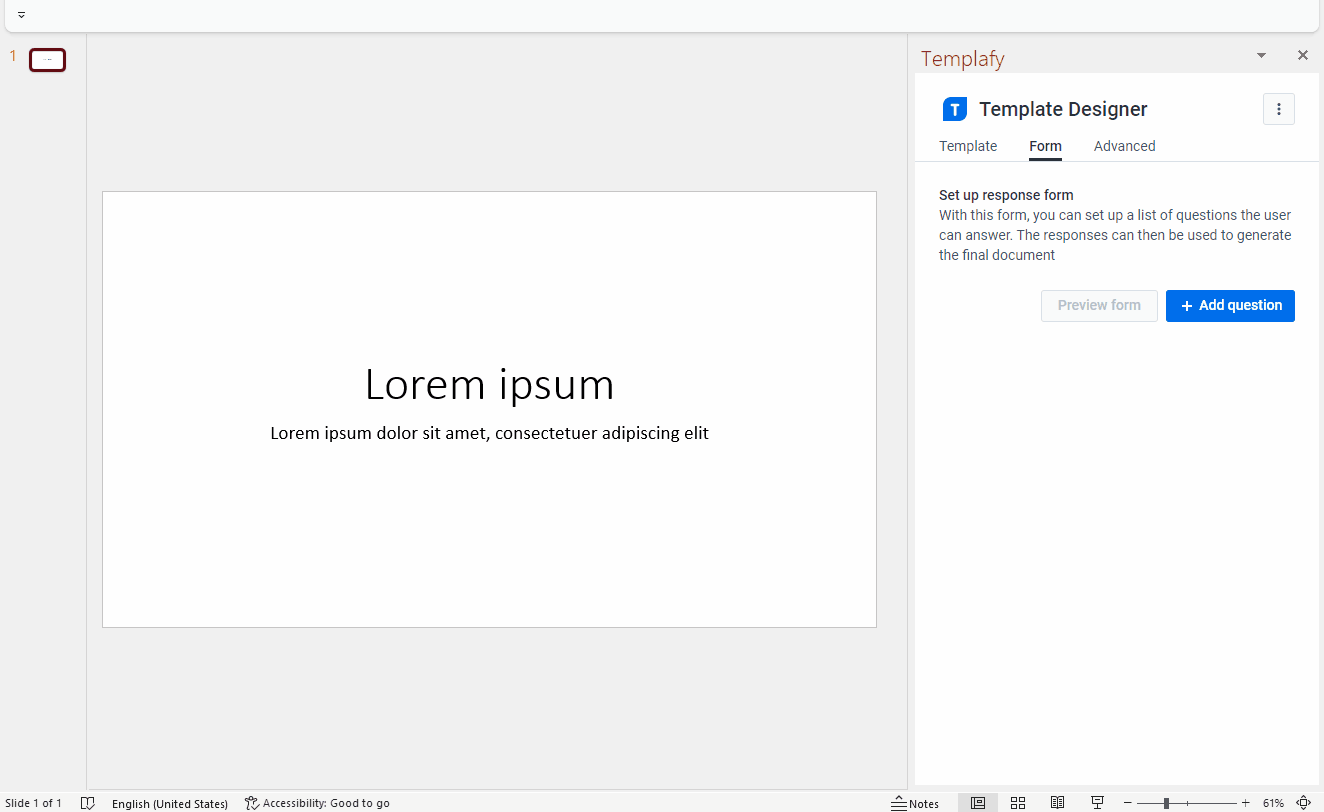Open the Advanced tab
This screenshot has width=1324, height=812.
tap(1124, 146)
